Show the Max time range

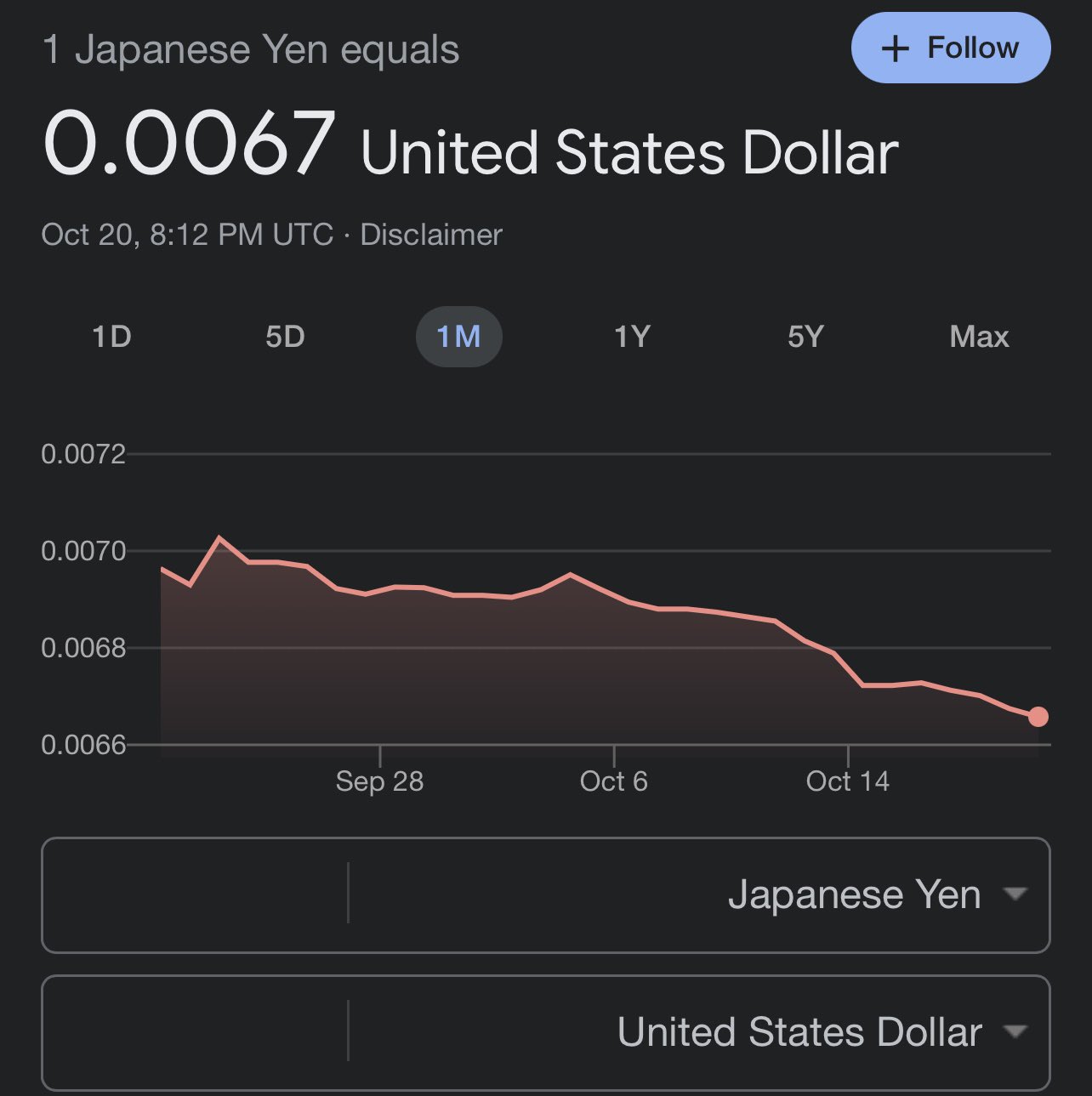point(979,337)
